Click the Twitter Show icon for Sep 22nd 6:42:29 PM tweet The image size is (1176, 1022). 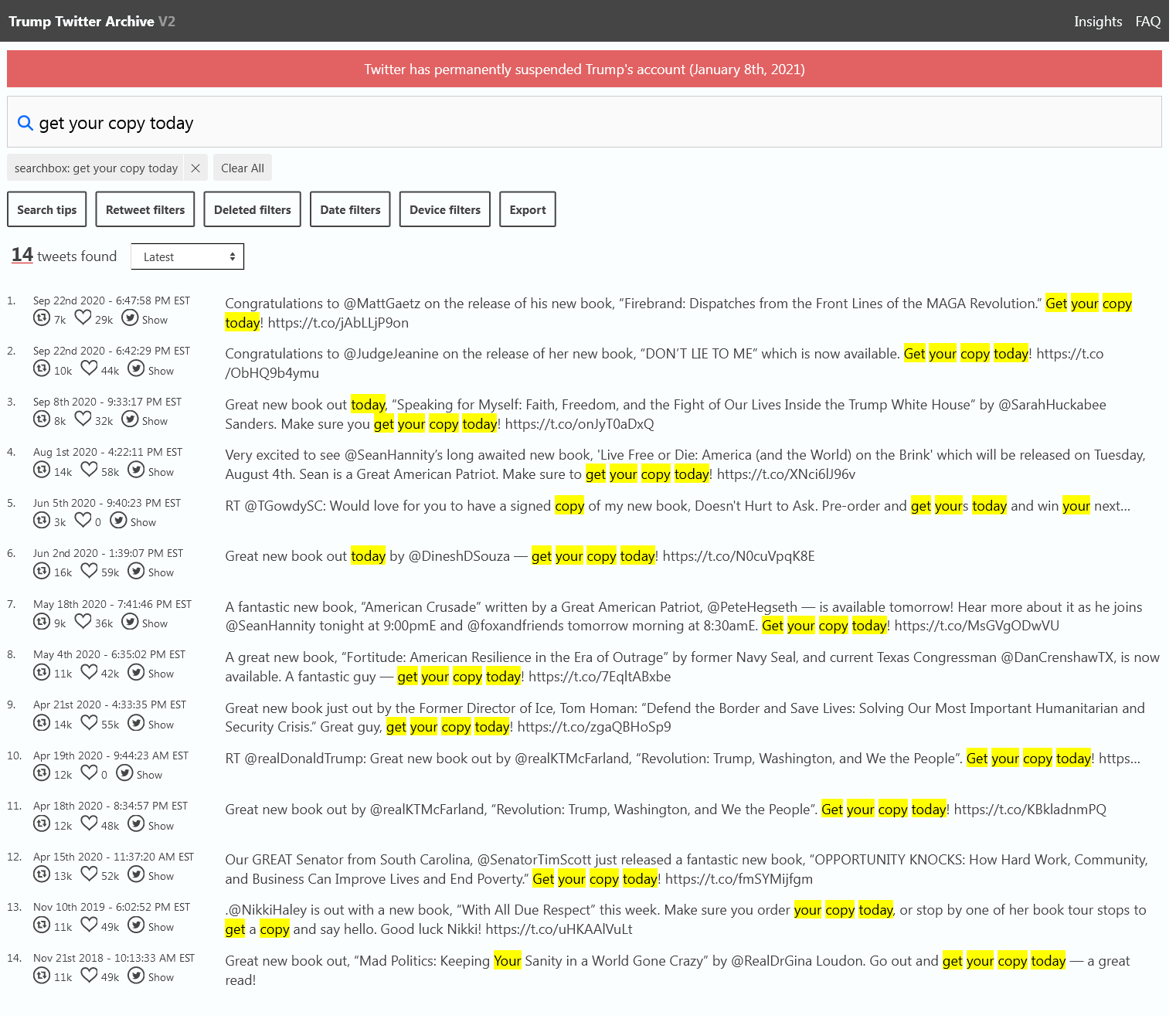(x=136, y=368)
